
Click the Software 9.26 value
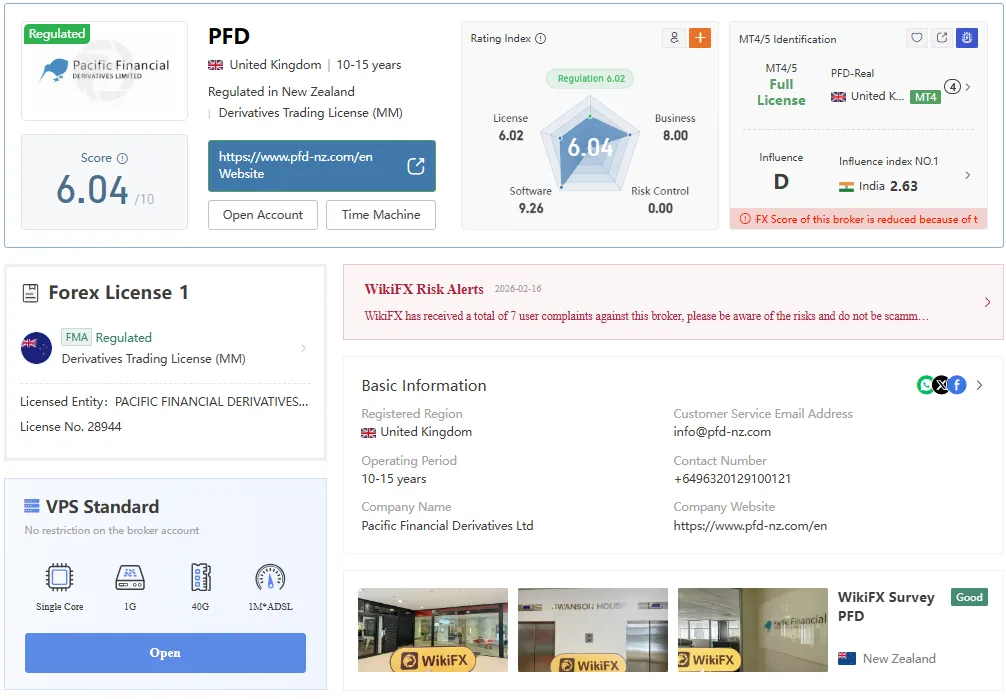pos(531,208)
